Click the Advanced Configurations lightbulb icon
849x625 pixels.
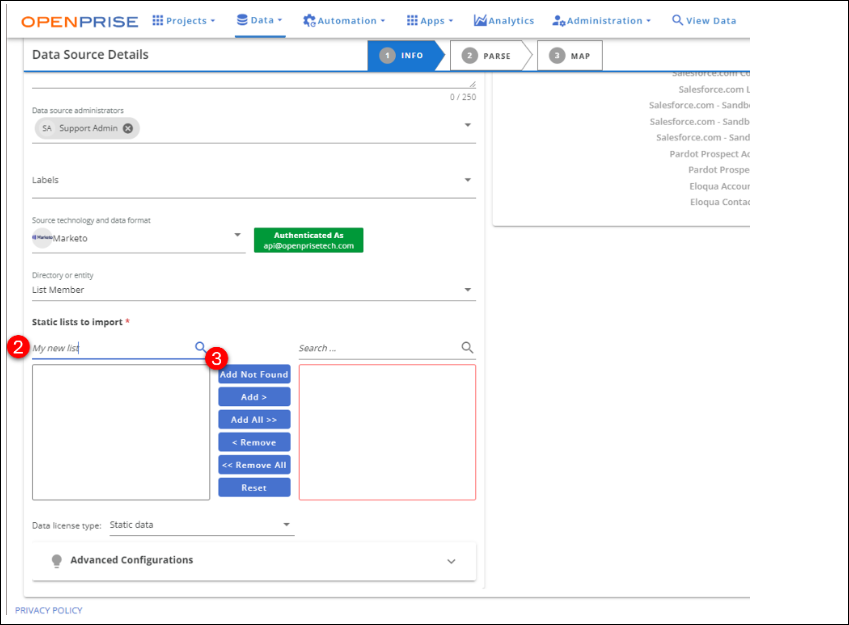click(56, 561)
